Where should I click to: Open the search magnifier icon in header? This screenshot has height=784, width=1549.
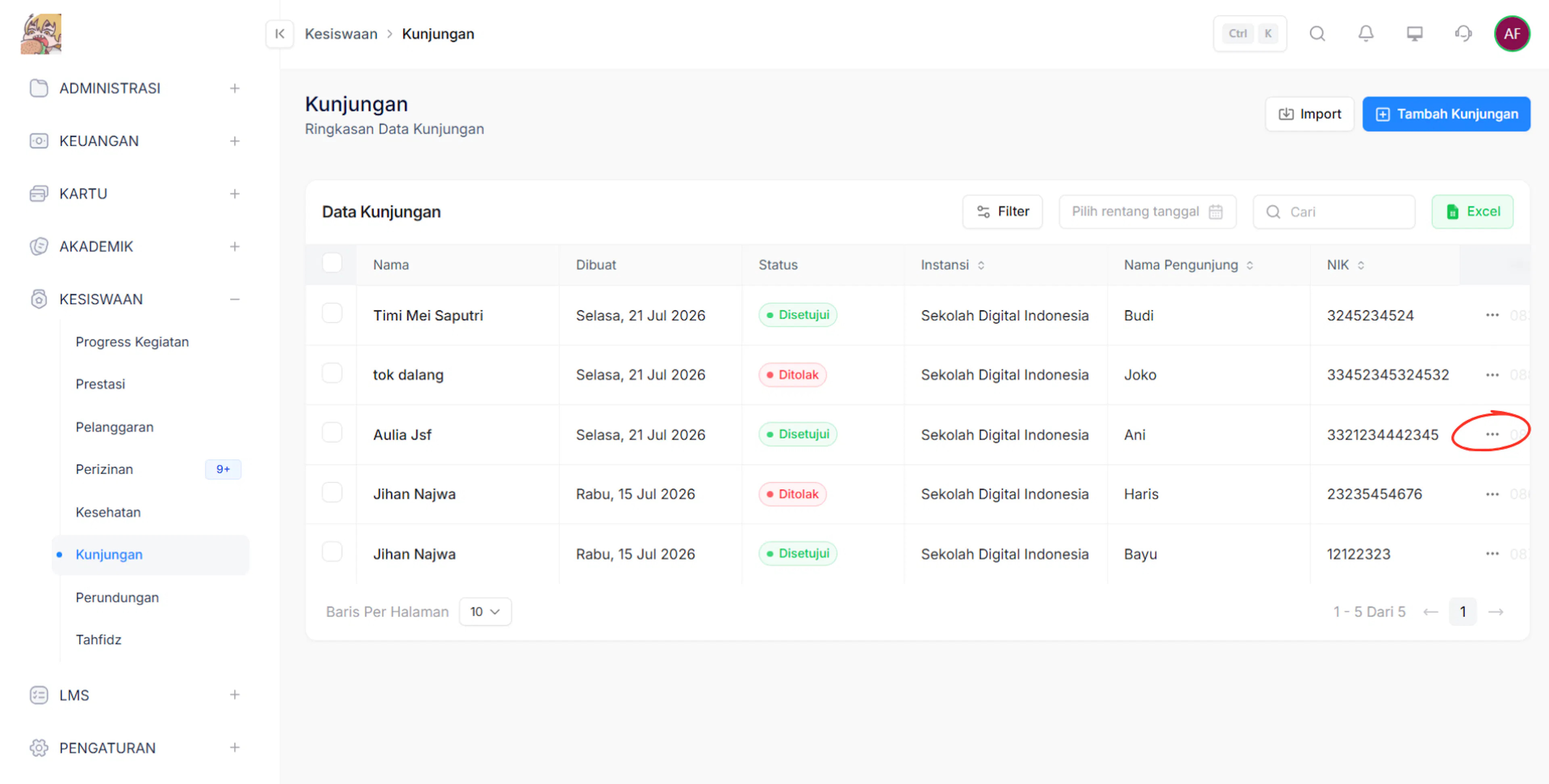[x=1317, y=33]
